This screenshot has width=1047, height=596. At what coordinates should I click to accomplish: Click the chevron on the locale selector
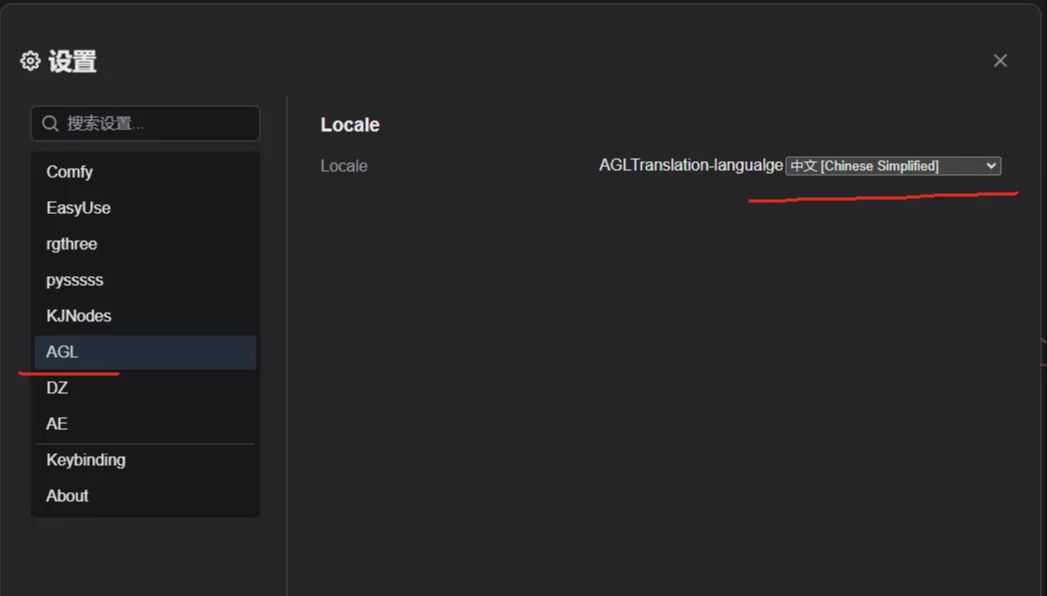click(x=990, y=165)
